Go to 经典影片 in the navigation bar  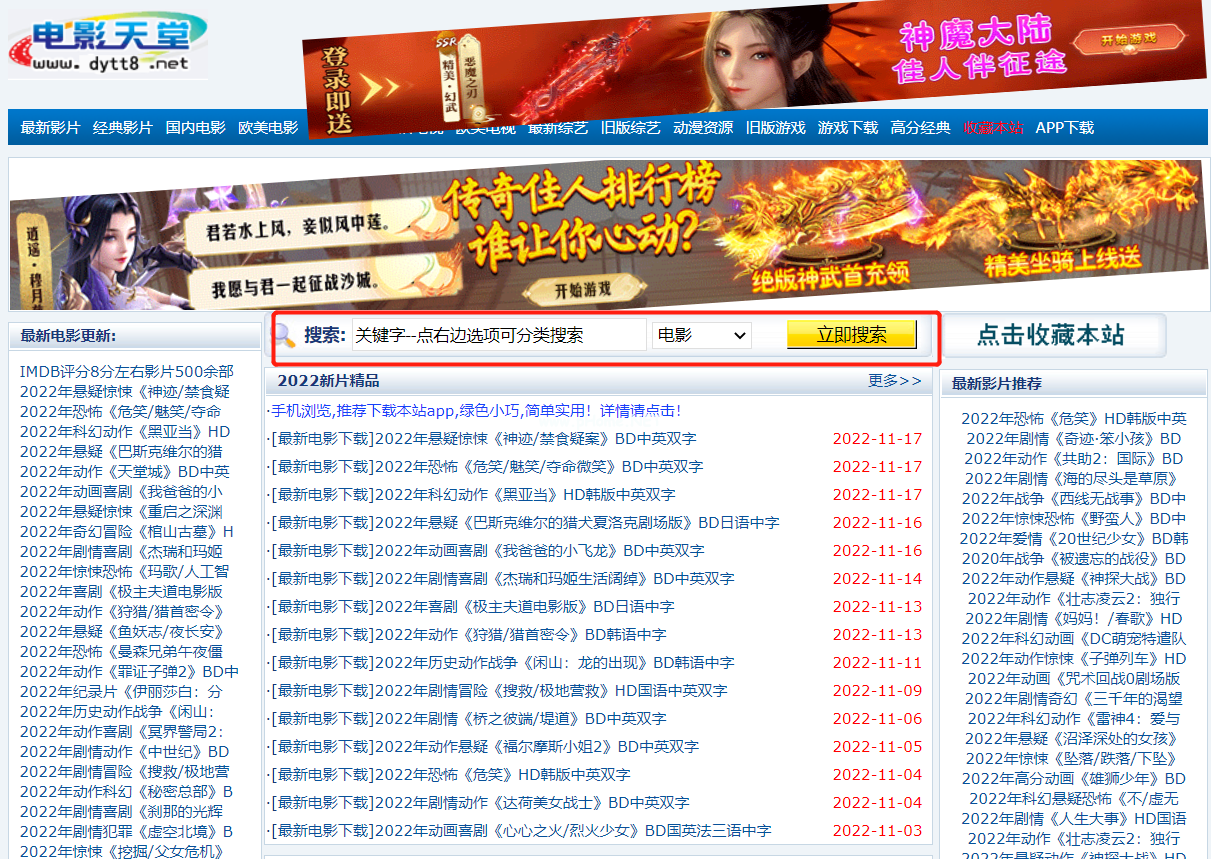coord(122,128)
